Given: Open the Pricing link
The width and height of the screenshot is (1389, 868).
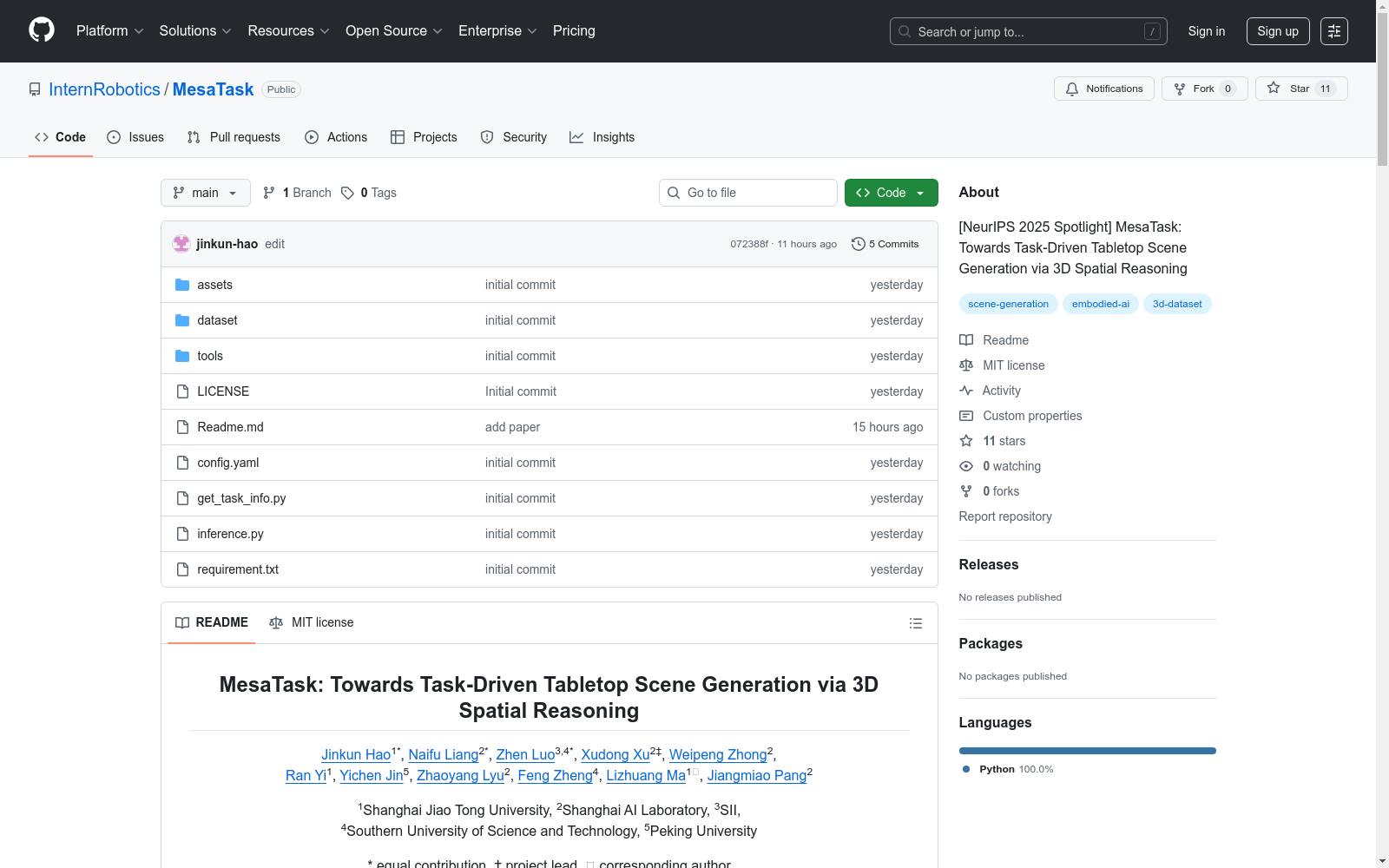Looking at the screenshot, I should 574,31.
